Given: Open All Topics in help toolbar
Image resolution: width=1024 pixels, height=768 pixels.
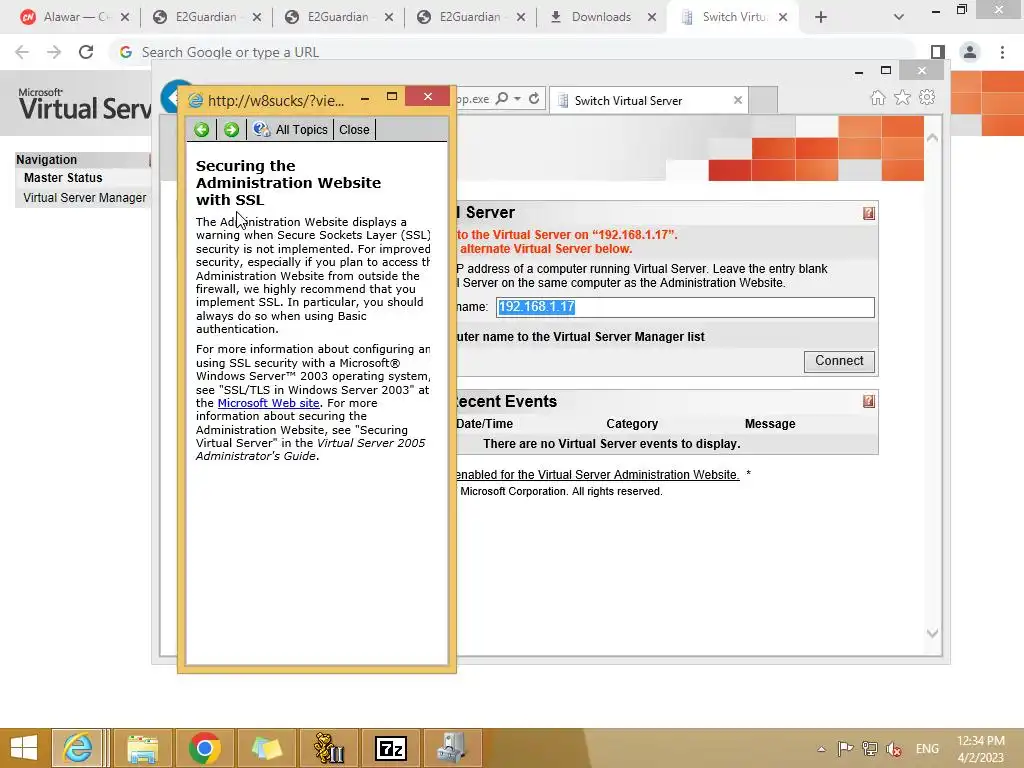Looking at the screenshot, I should 291,129.
